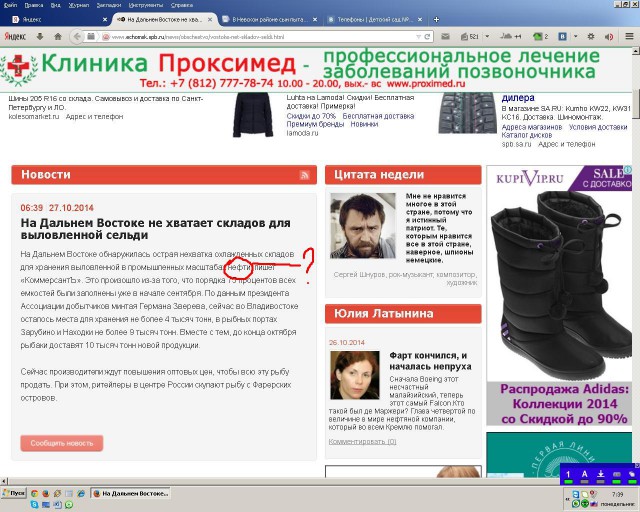Open the Firefox hamburger menu
The image size is (640, 512).
point(629,37)
